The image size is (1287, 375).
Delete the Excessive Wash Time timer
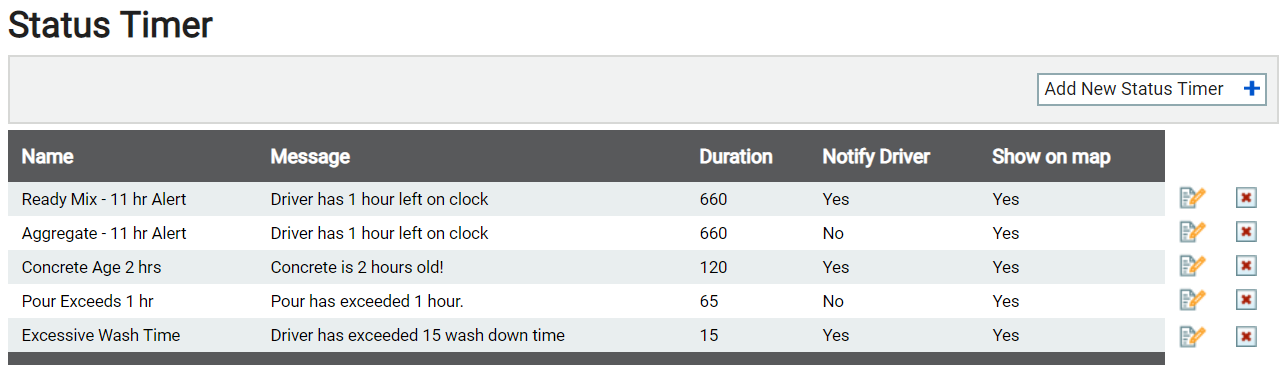[1246, 334]
